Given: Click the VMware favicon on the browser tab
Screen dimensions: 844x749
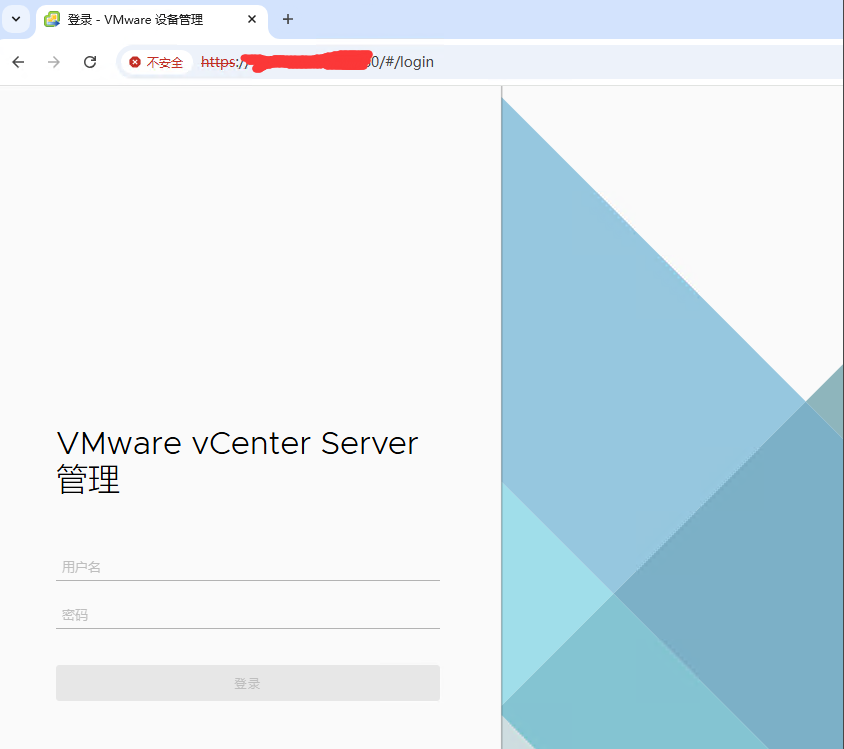Looking at the screenshot, I should 51,19.
